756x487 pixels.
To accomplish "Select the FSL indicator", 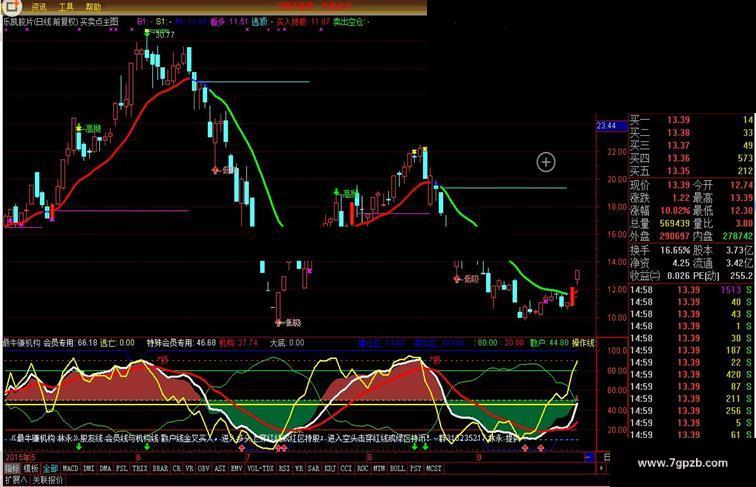I will 122,468.
